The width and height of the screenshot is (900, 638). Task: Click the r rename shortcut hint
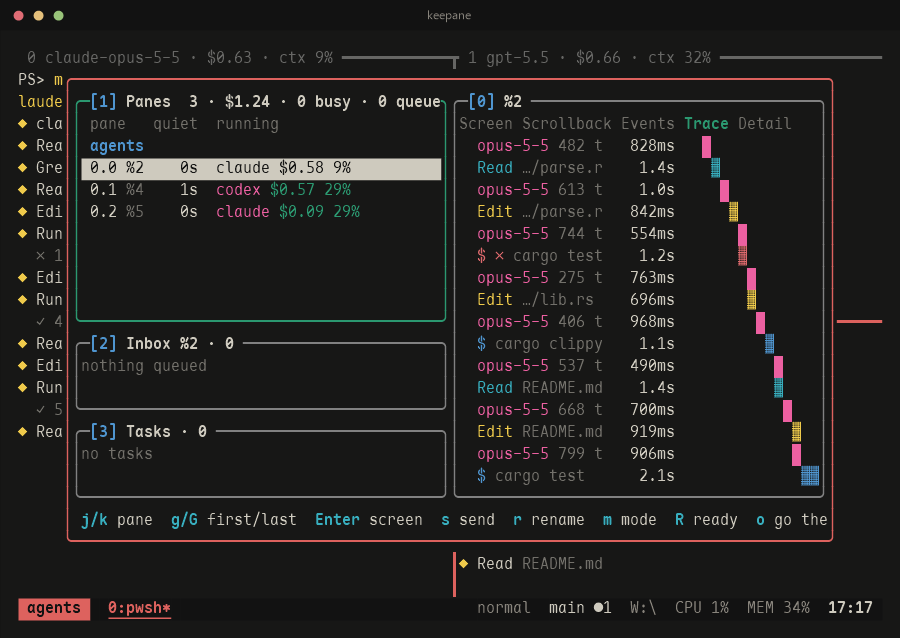[x=549, y=520]
